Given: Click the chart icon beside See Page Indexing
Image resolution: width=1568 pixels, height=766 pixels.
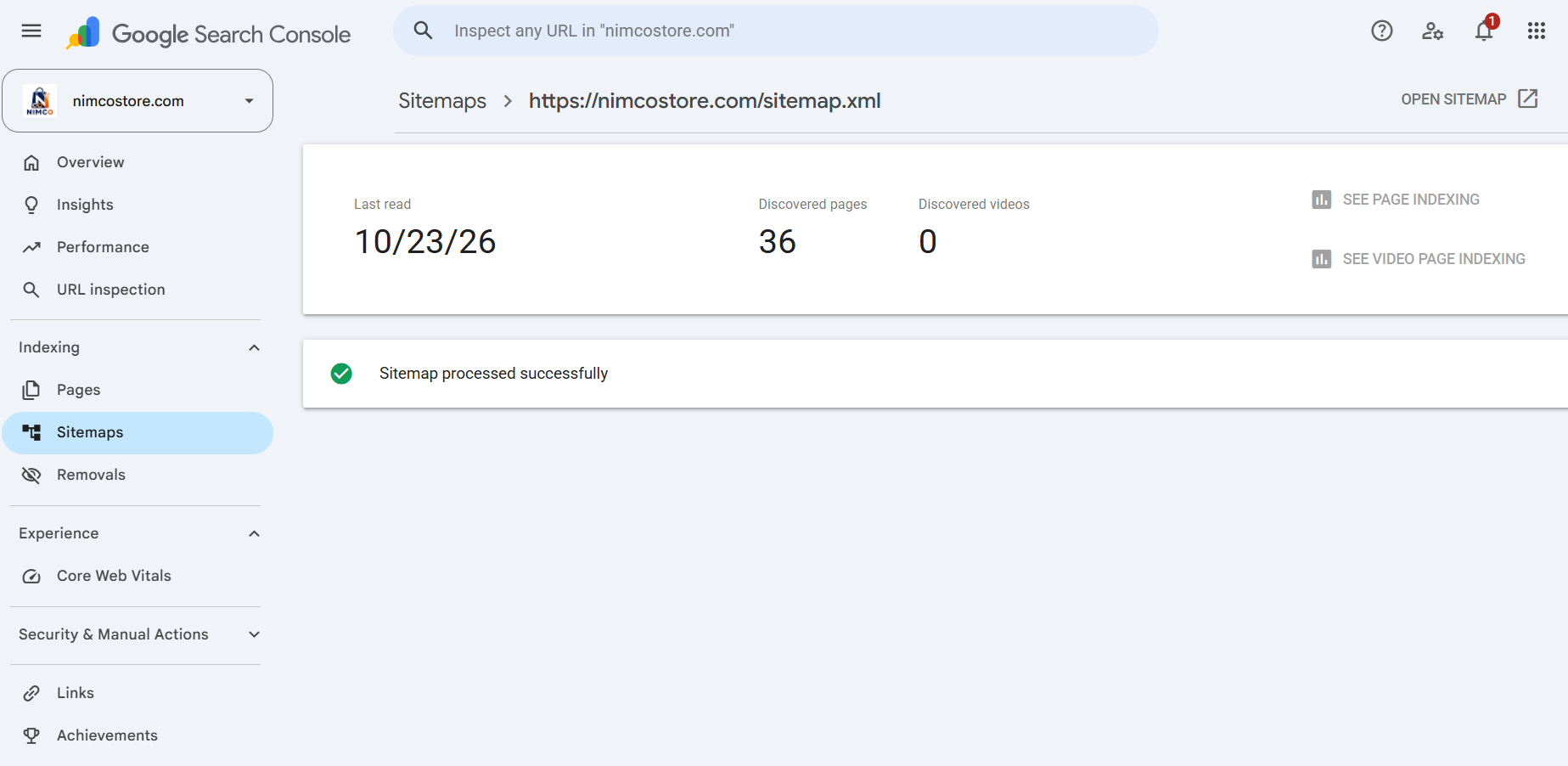Looking at the screenshot, I should pos(1322,200).
